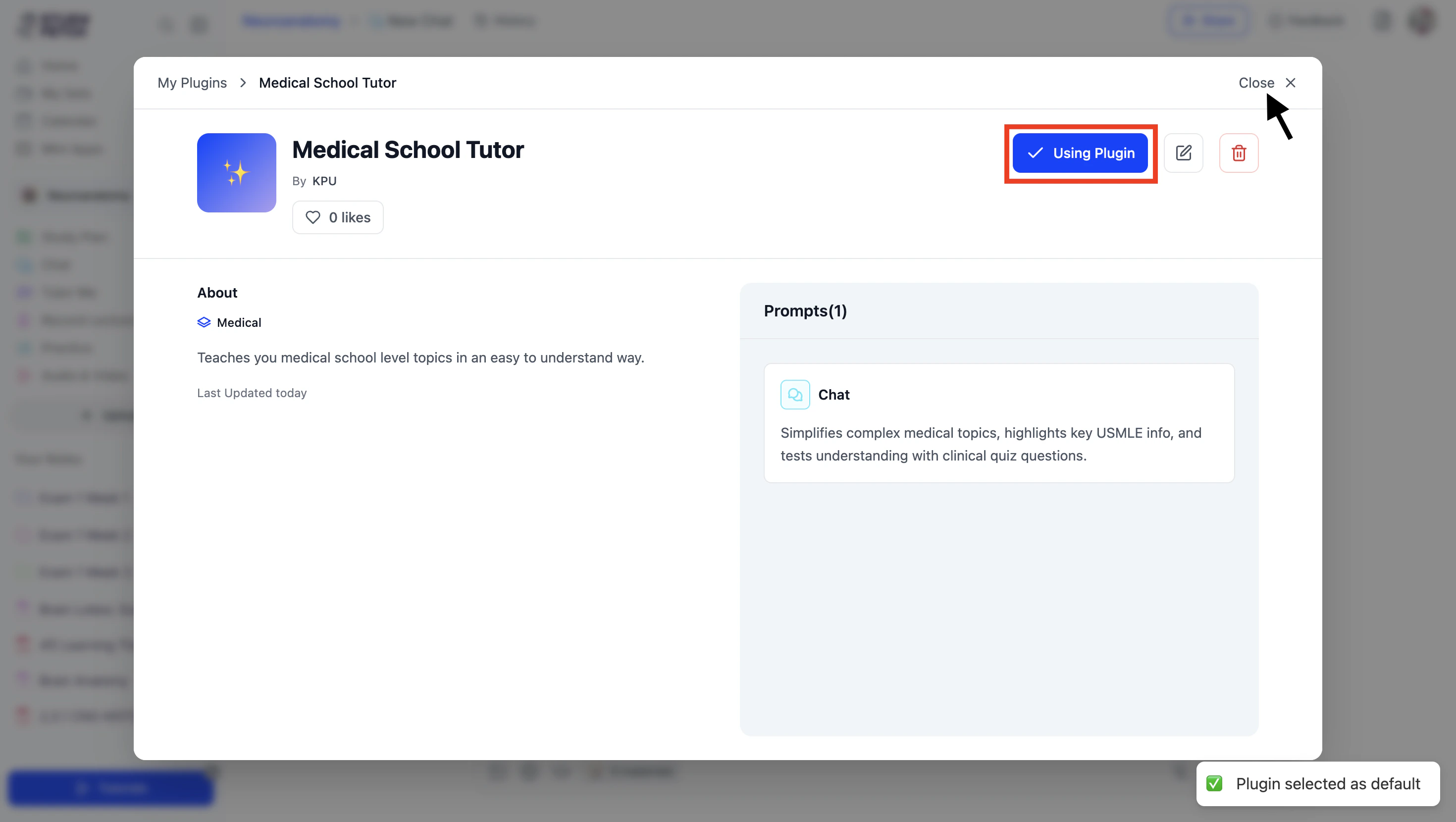The width and height of the screenshot is (1456, 822).
Task: Click the pencil edit plugin icon
Action: (1183, 153)
